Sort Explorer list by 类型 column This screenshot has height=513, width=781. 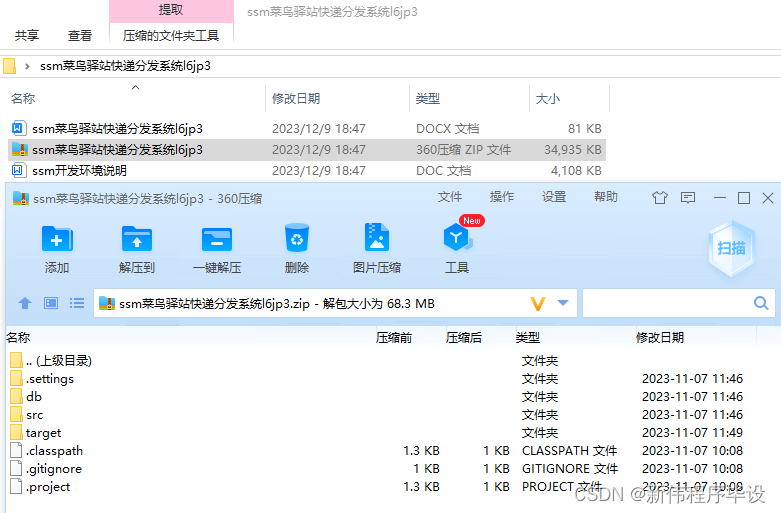tap(428, 99)
